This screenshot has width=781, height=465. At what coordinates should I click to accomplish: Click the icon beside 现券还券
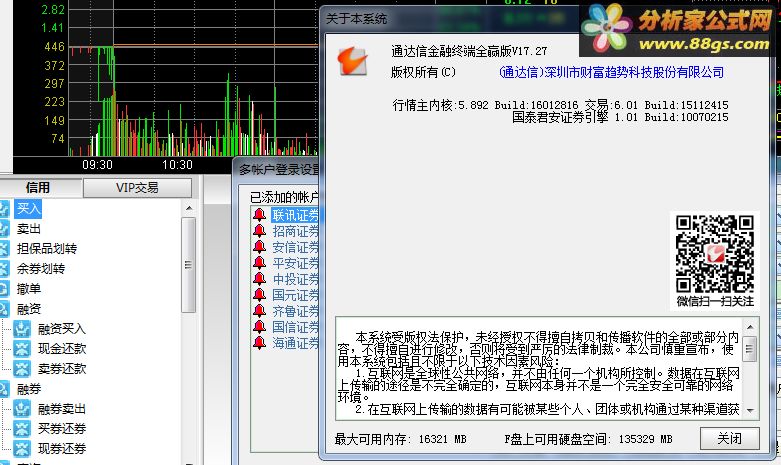coord(22,449)
